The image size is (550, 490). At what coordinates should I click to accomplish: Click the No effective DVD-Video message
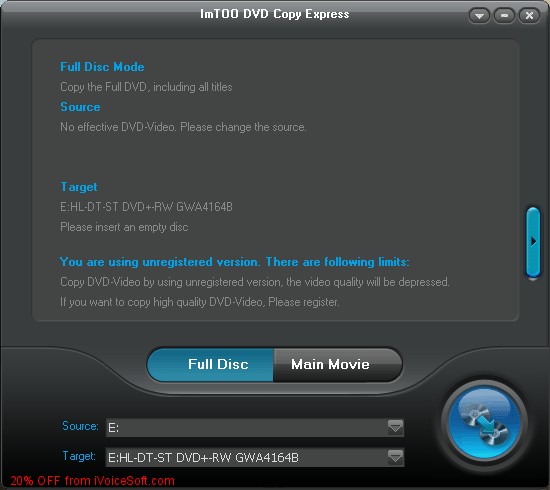[x=183, y=127]
